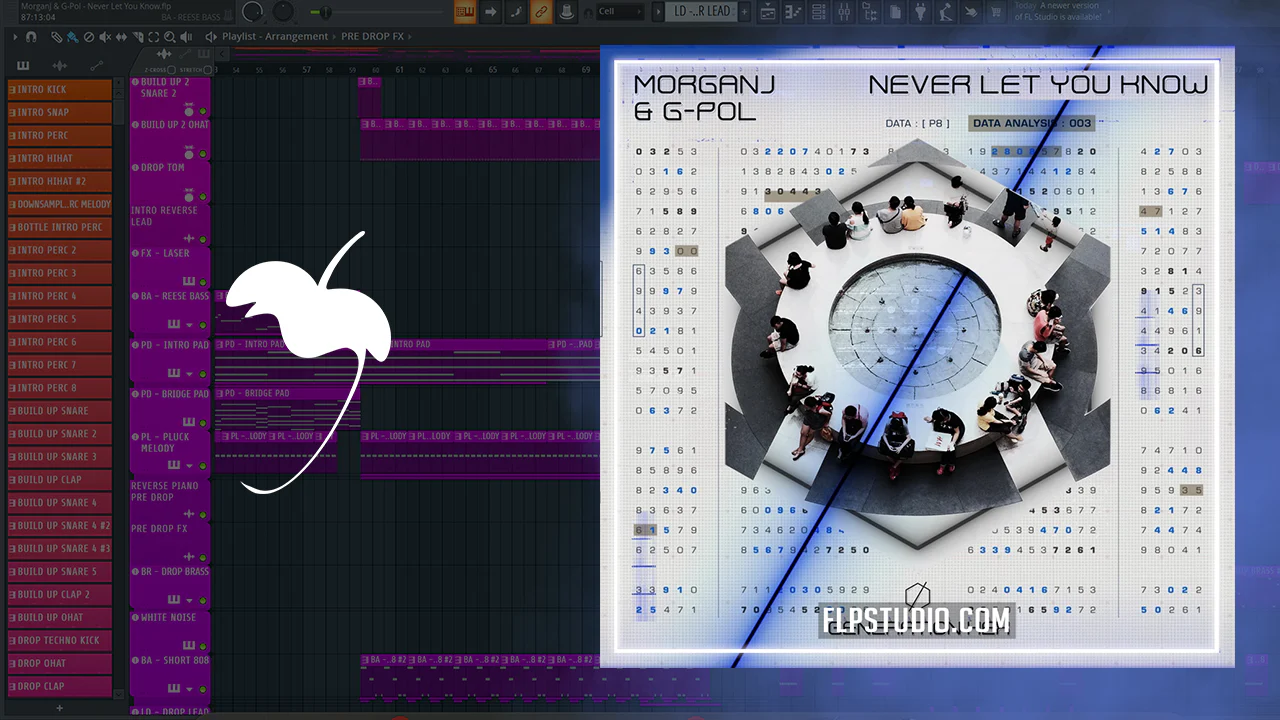Select the BOTTLE INTRO PERC pattern

tap(60, 227)
